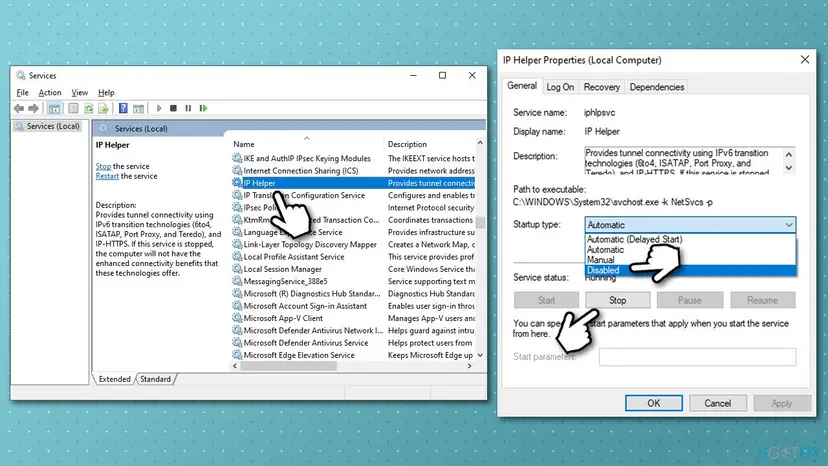Open the File menu in Services
This screenshot has height=466, width=828.
pos(23,92)
